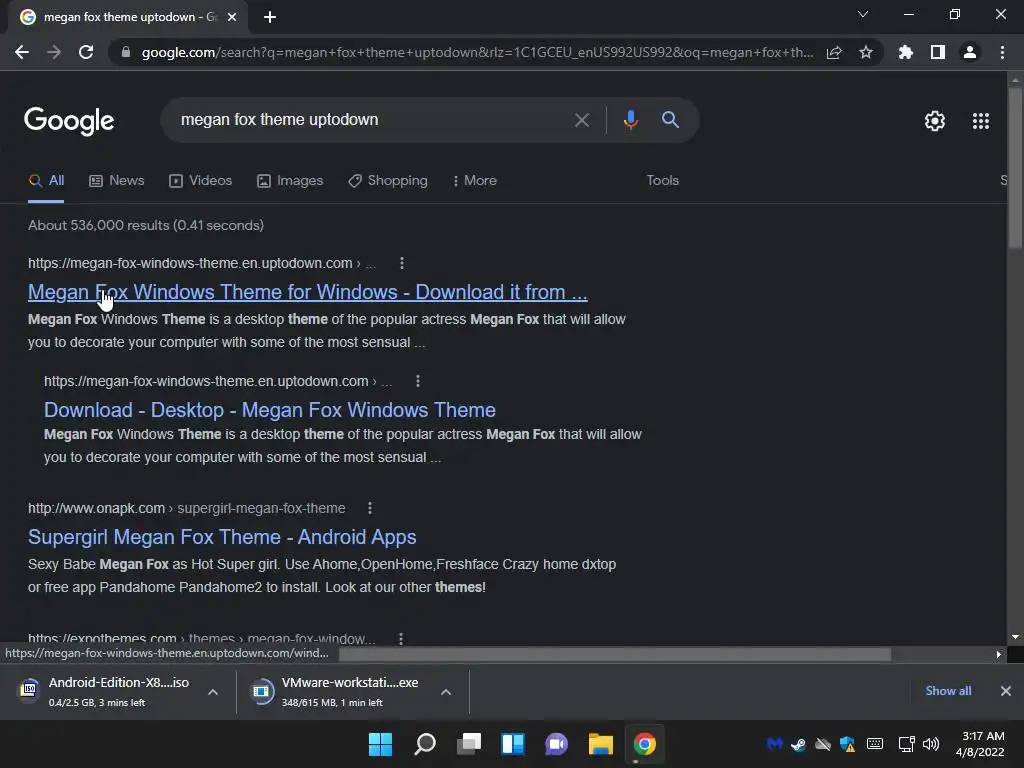Image resolution: width=1024 pixels, height=768 pixels.
Task: Click the horizontal scrollbar thumb
Action: click(x=615, y=654)
